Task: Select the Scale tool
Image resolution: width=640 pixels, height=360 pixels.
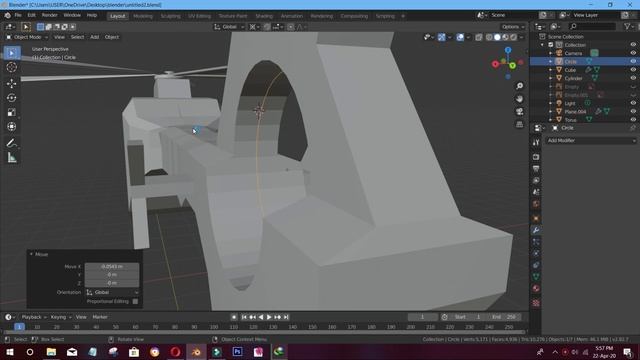Action: click(11, 112)
